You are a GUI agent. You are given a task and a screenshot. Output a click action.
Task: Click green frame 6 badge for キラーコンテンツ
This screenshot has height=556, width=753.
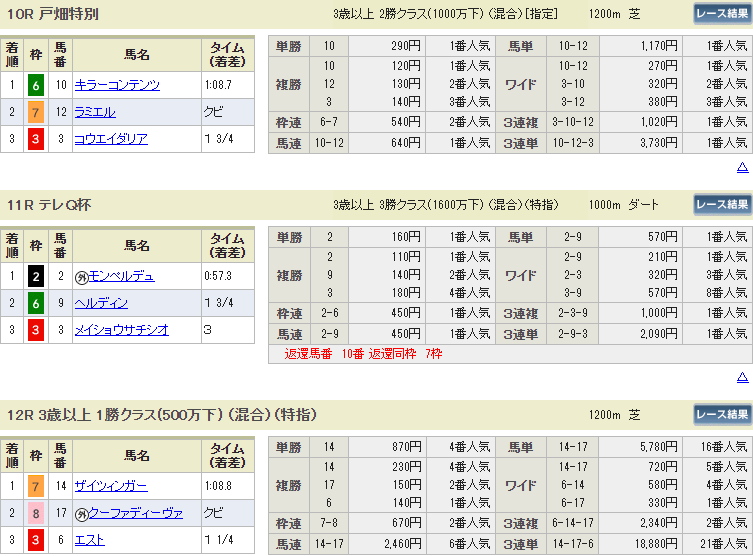click(36, 85)
